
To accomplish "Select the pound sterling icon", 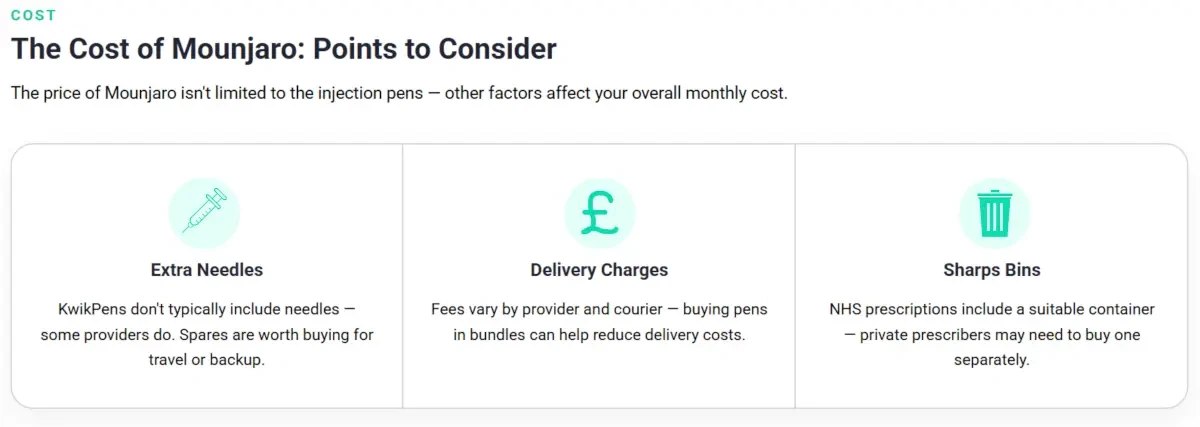I will click(x=599, y=213).
